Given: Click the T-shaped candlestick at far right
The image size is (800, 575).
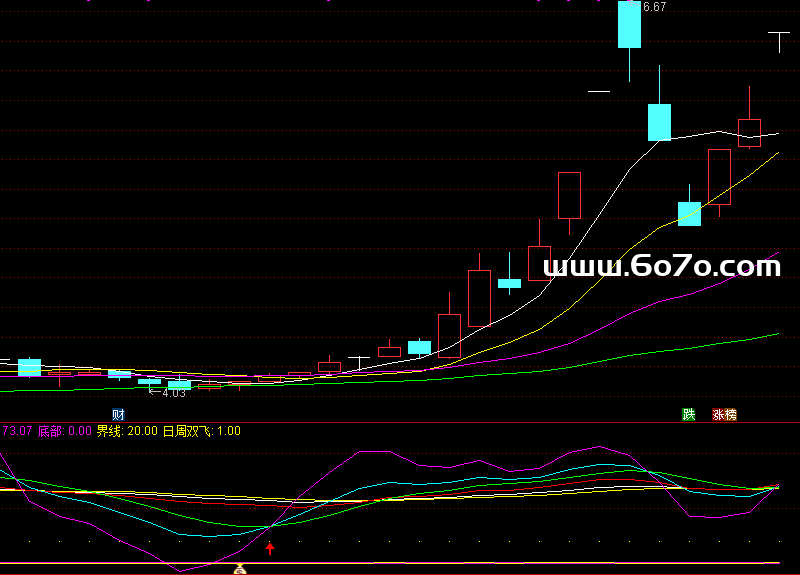Looking at the screenshot, I should 779,38.
